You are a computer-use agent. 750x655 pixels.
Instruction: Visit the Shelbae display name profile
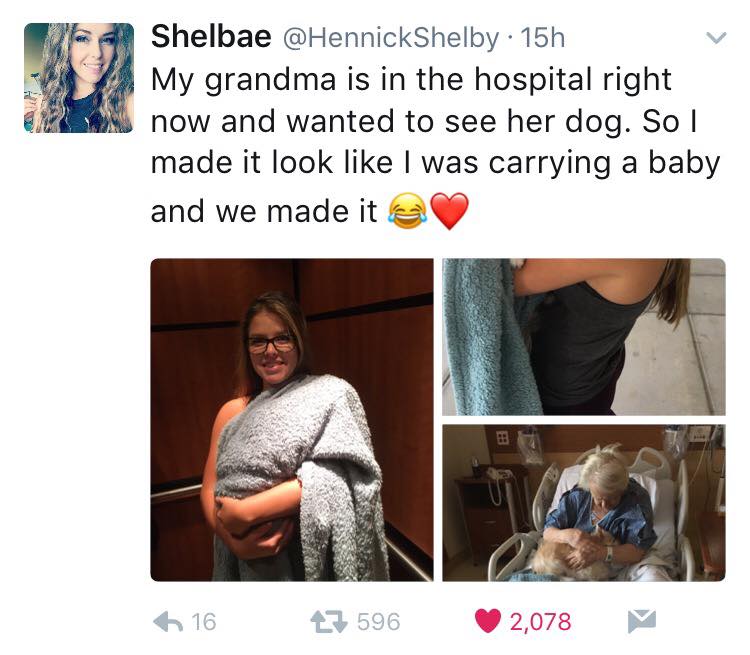(211, 36)
